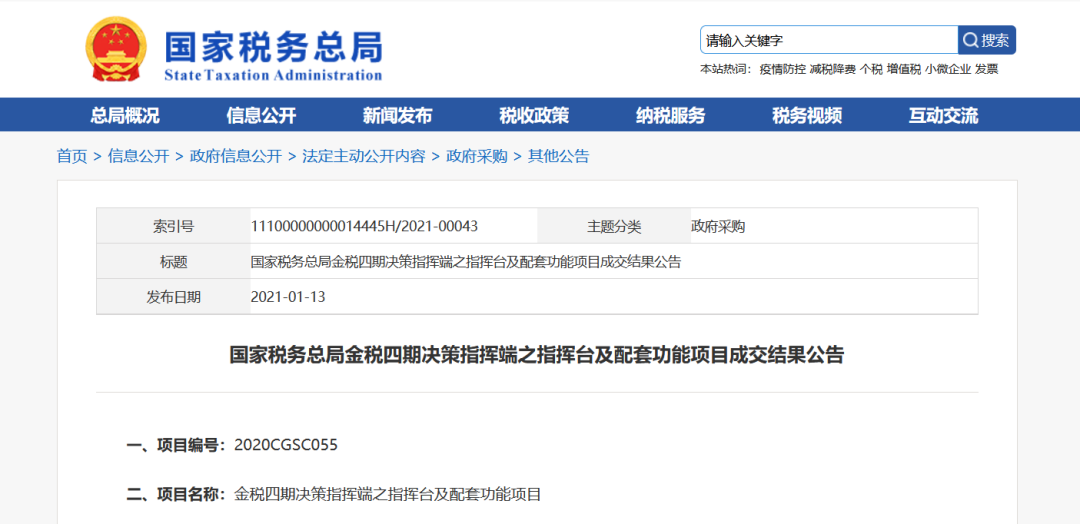Image resolution: width=1080 pixels, height=524 pixels.
Task: Click the national emblem logo
Action: pos(116,49)
